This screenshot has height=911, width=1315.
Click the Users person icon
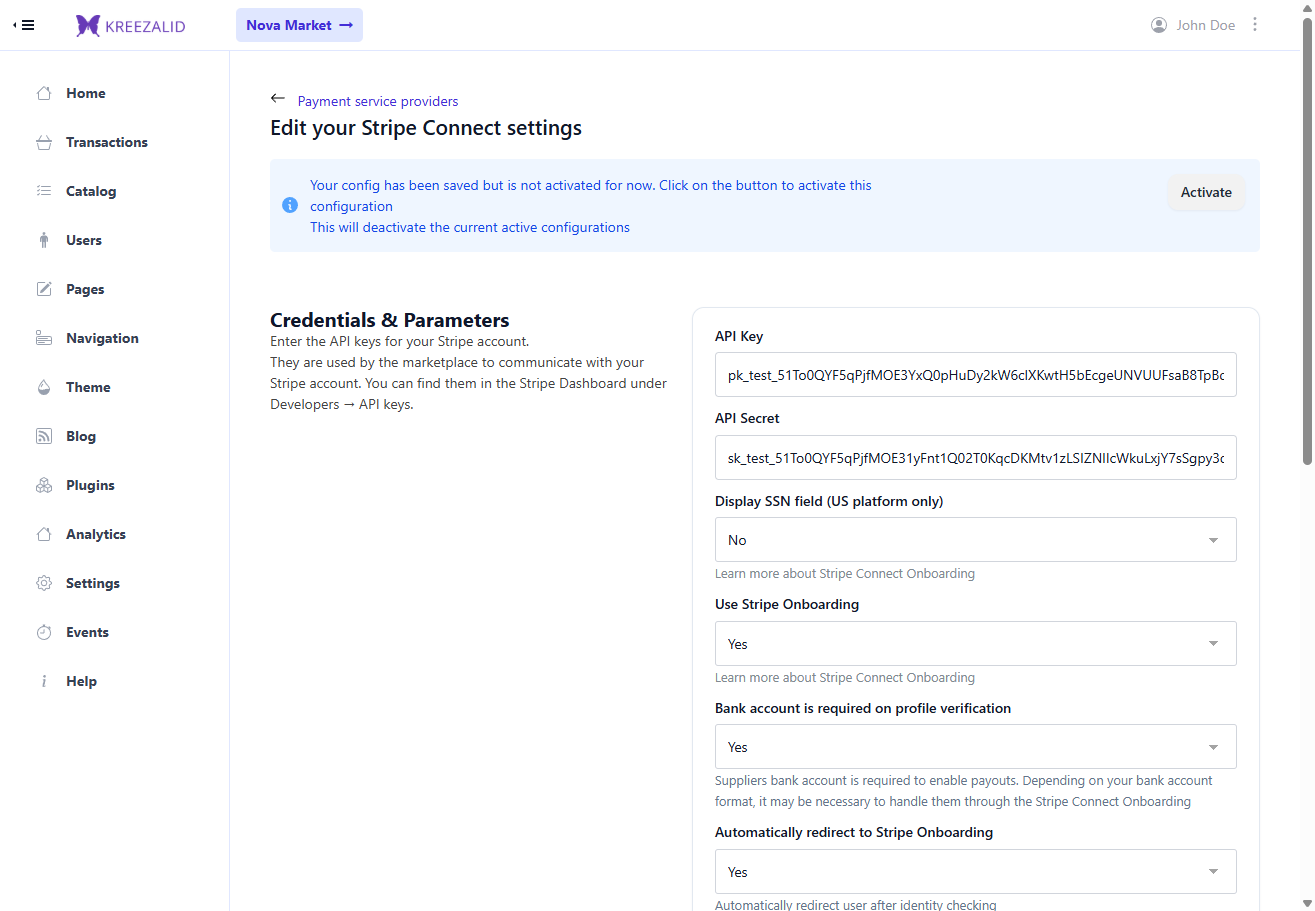44,240
